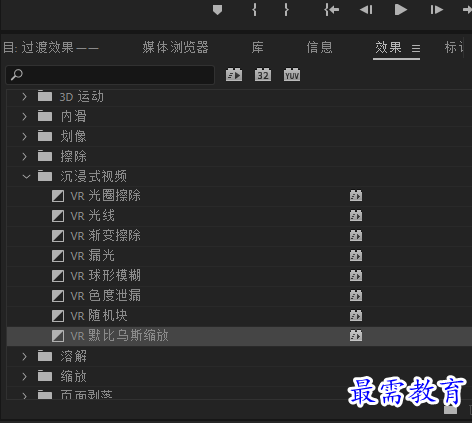Expand the 划像 folder

(24, 137)
